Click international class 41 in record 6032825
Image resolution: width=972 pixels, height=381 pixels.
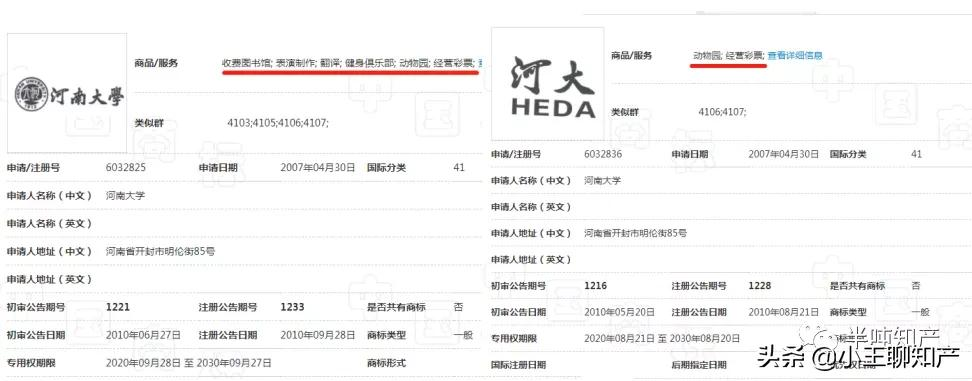(459, 168)
